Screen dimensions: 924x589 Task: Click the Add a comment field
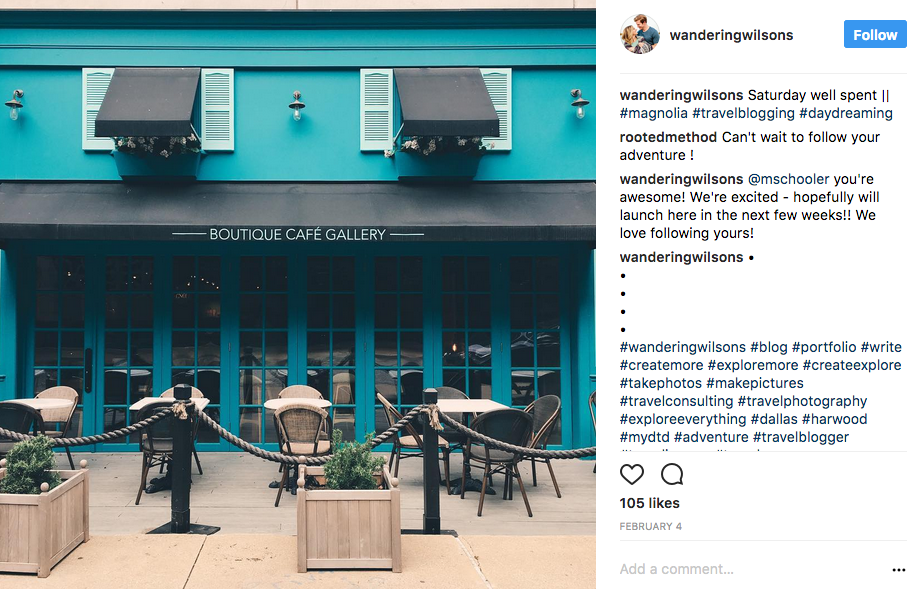(748, 569)
